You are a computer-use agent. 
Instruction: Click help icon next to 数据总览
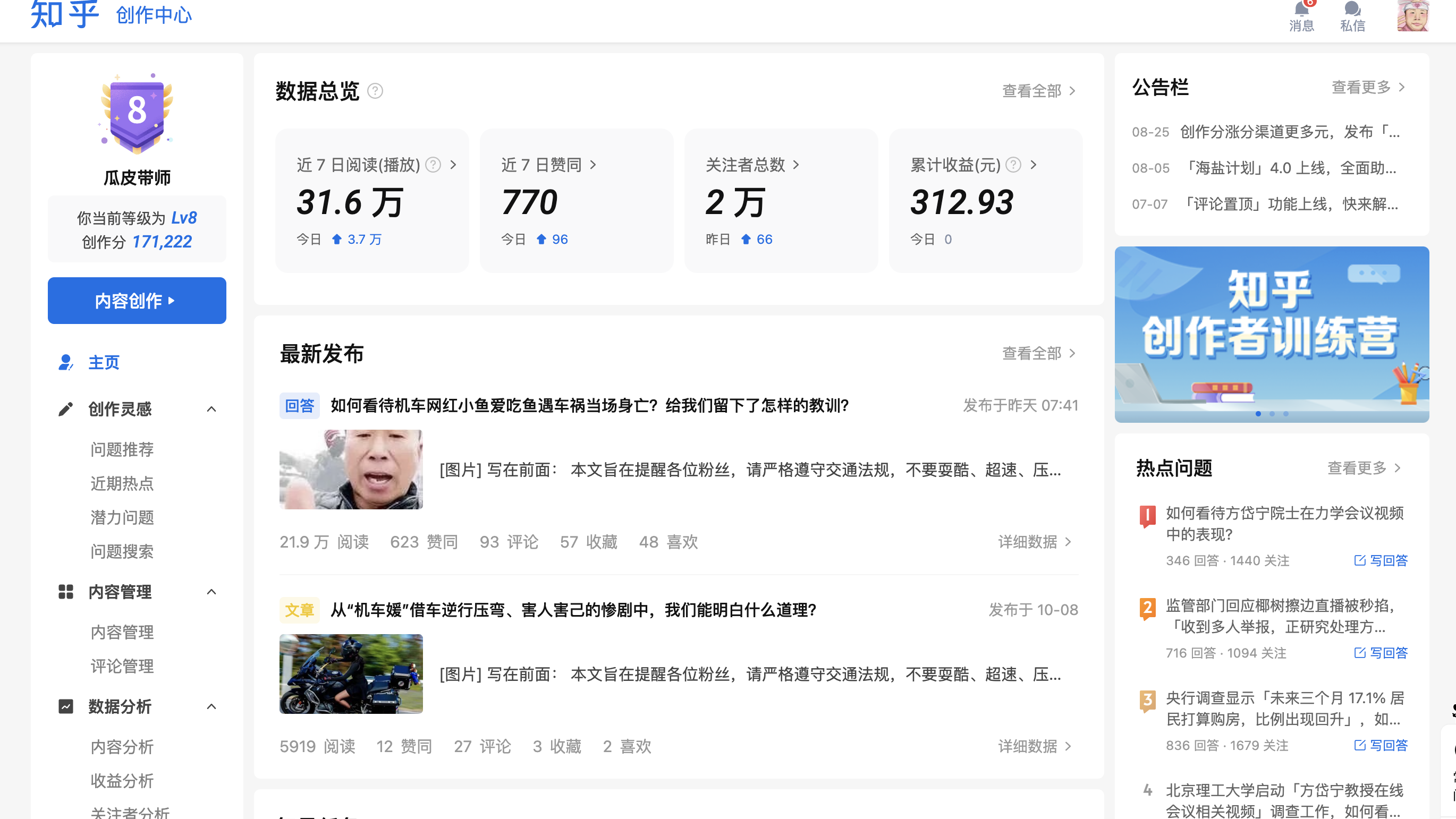(375, 90)
